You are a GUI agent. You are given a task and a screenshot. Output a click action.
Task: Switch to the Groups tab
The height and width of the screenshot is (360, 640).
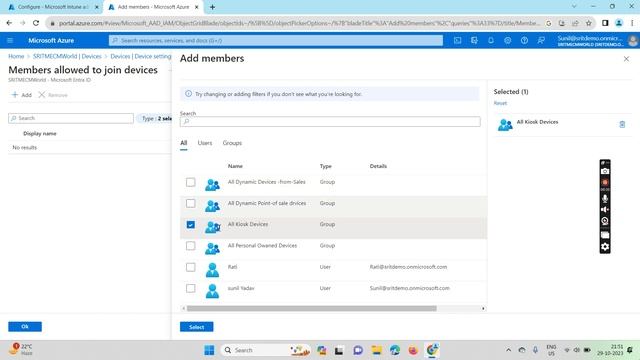232,143
